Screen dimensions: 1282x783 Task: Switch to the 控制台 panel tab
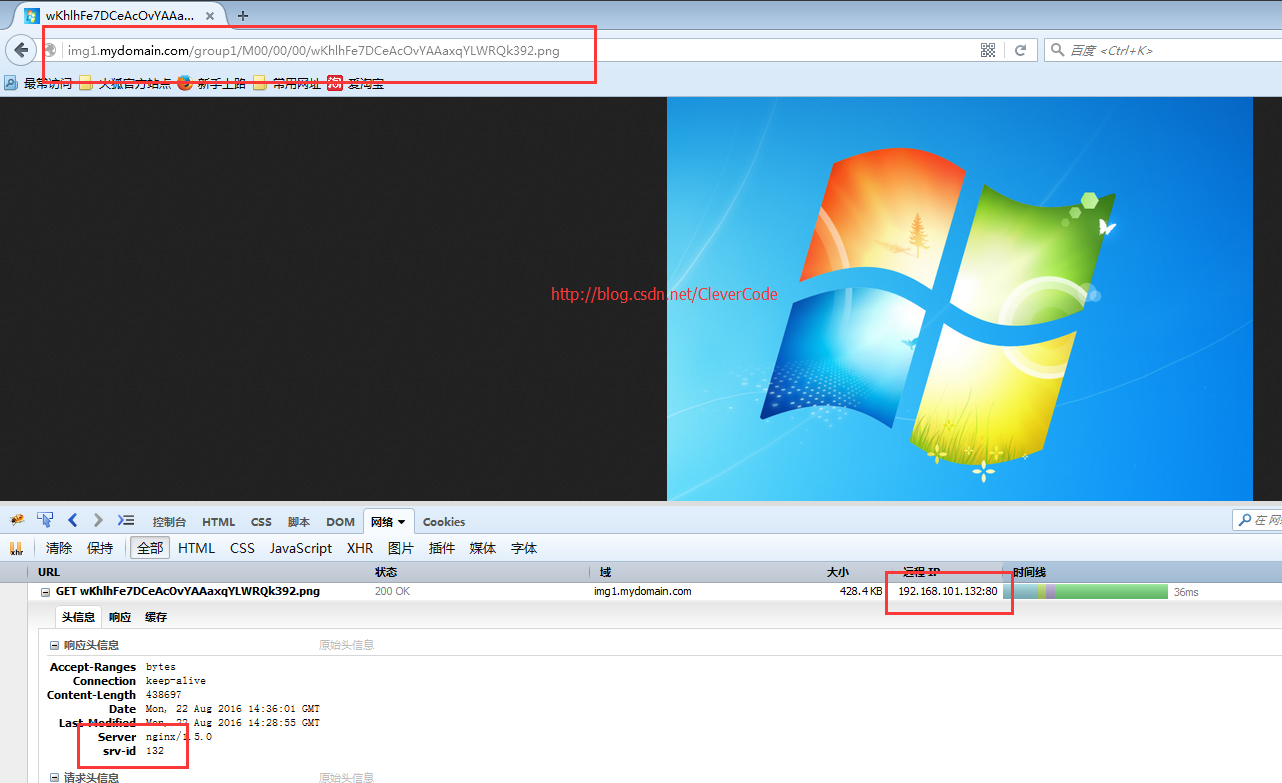[x=169, y=522]
